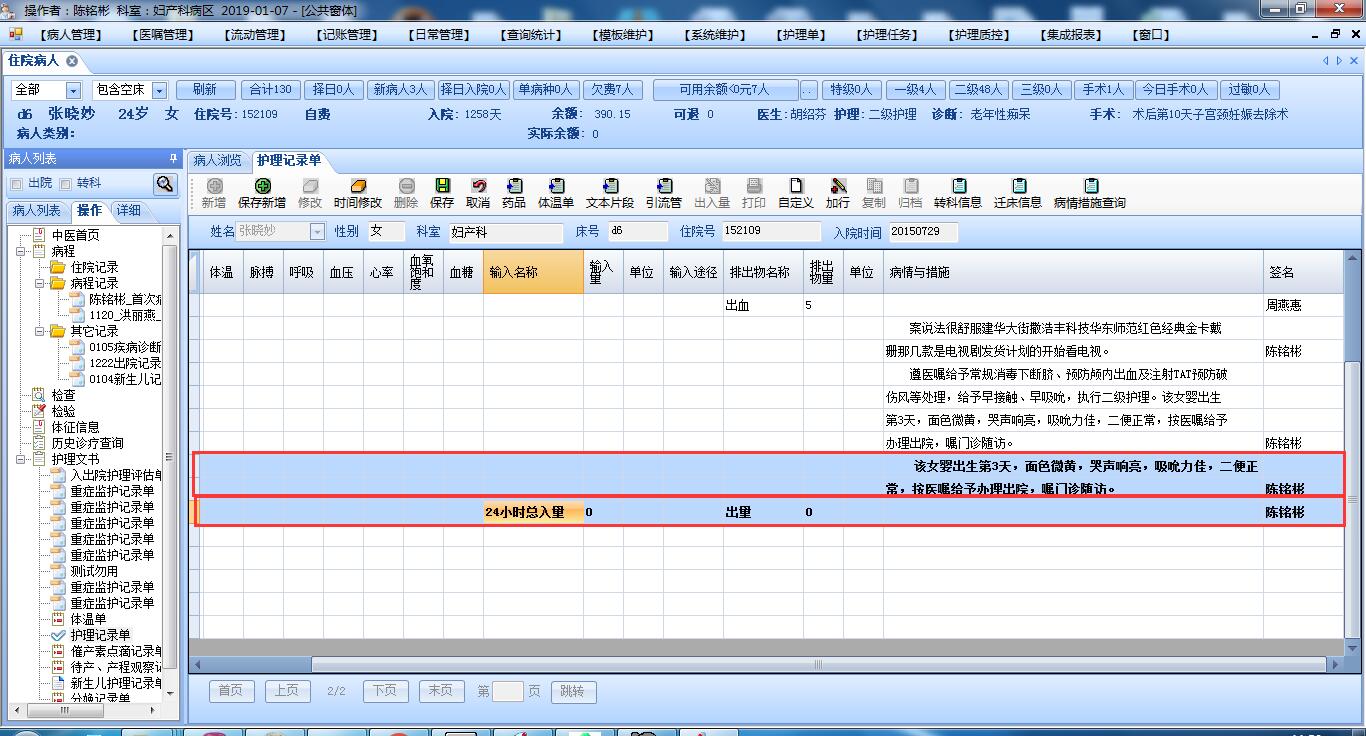Click the 修改 (modify) toolbar icon
Viewport: 1366px width, 736px height.
tap(310, 186)
